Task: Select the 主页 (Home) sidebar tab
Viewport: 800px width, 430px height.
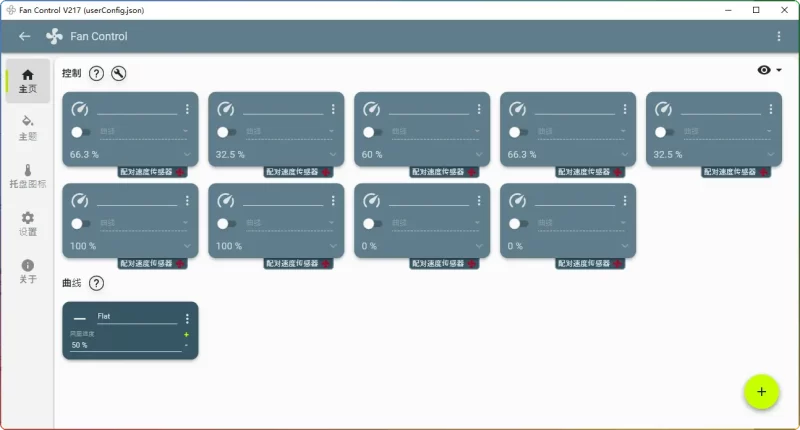Action: (x=28, y=80)
